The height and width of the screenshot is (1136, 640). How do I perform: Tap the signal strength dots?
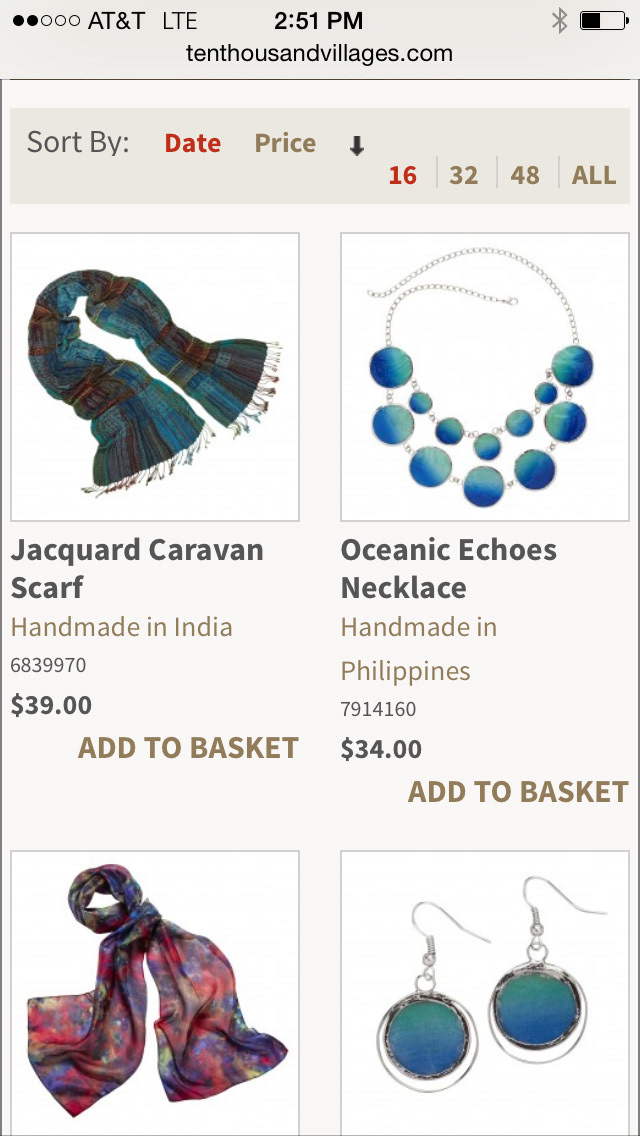coord(46,21)
